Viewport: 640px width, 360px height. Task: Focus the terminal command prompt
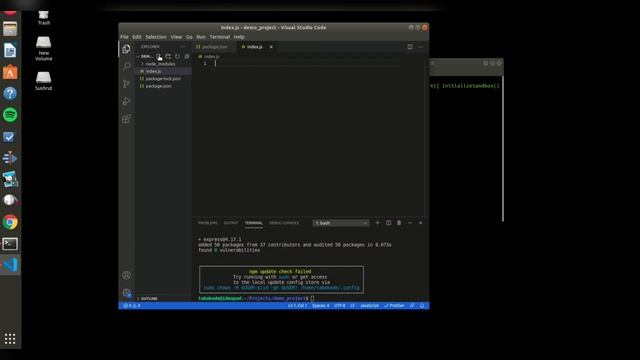(312, 298)
